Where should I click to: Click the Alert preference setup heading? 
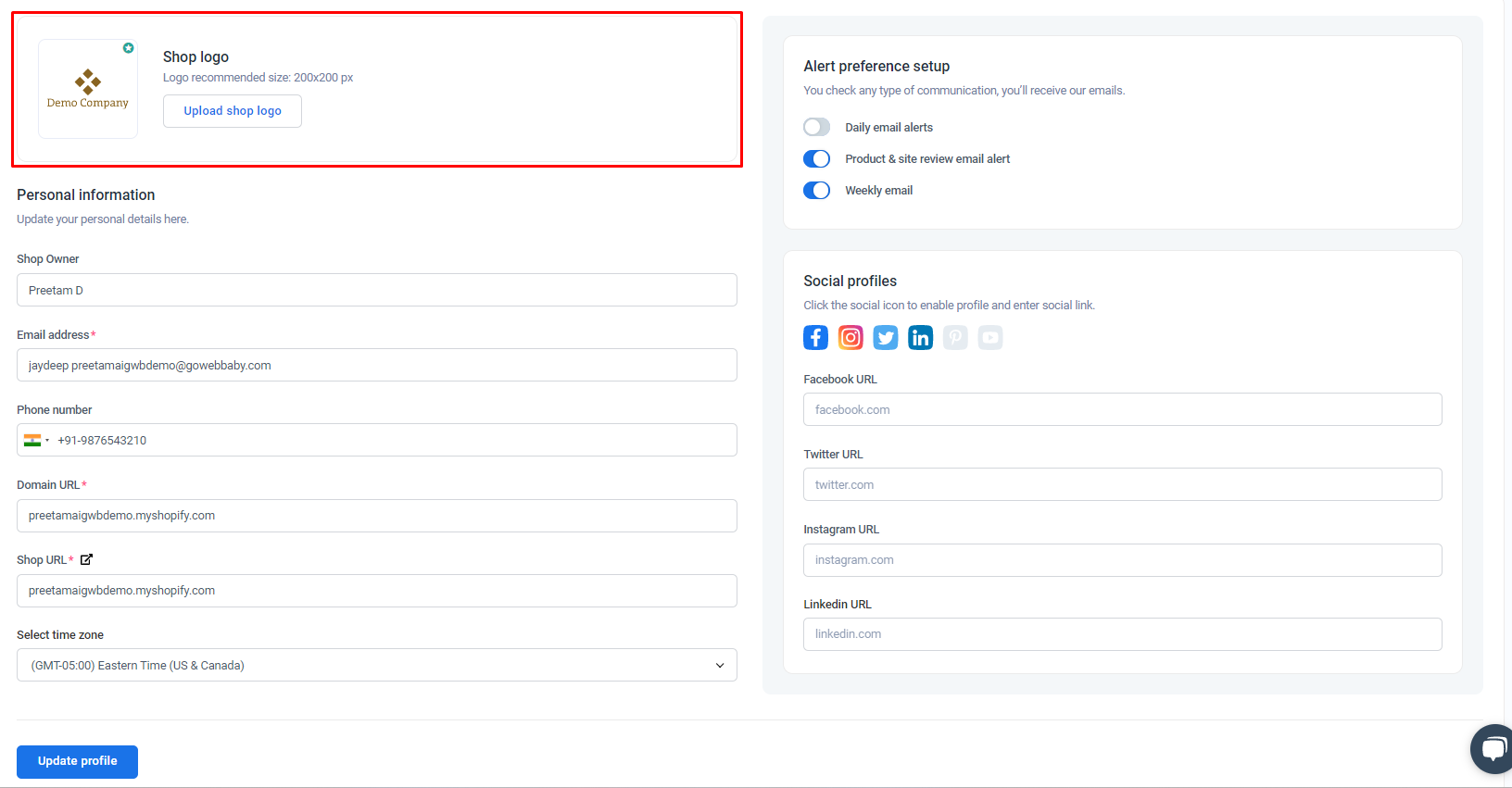(876, 66)
